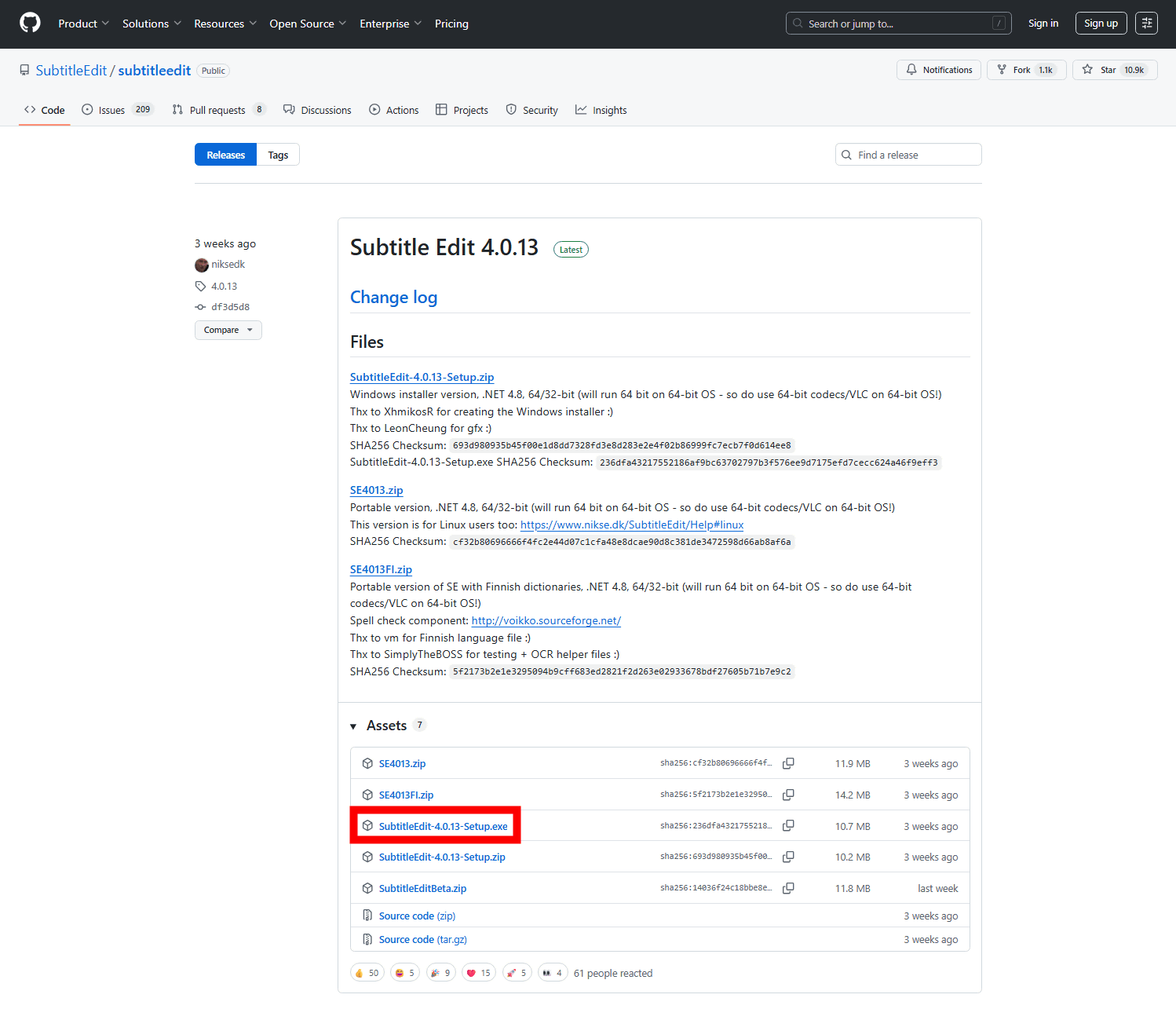Download Source code (tar.gz)
This screenshot has width=1176, height=1009.
tap(423, 939)
